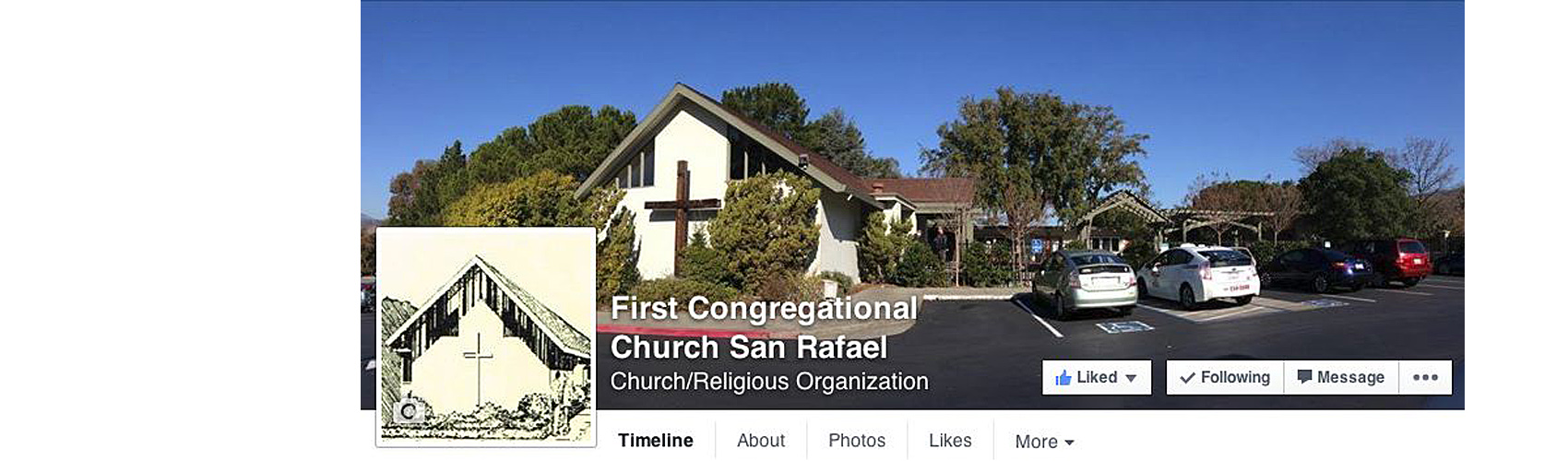Screen dimensions: 1568x461
Task: Go to the Likes tab
Action: pos(950,441)
